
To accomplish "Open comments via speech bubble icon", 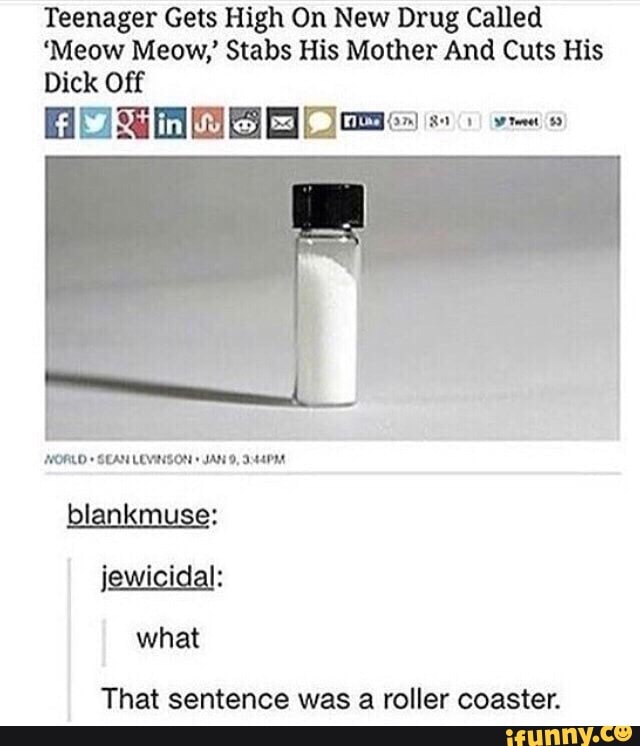I will click(x=320, y=123).
